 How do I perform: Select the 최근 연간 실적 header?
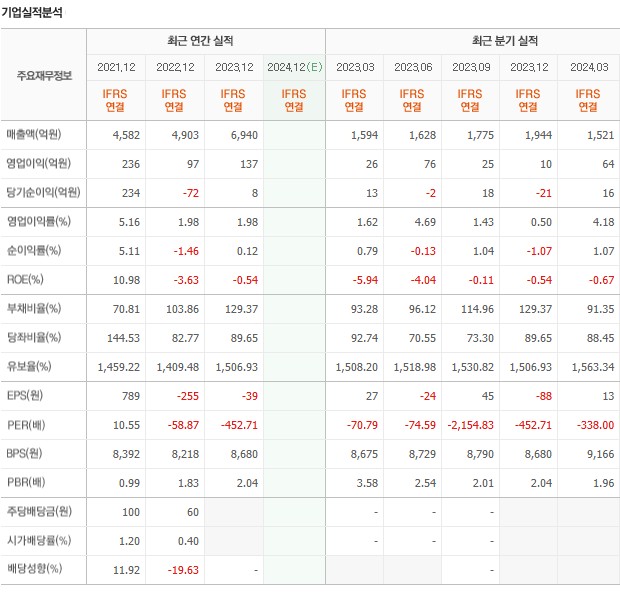(x=200, y=41)
